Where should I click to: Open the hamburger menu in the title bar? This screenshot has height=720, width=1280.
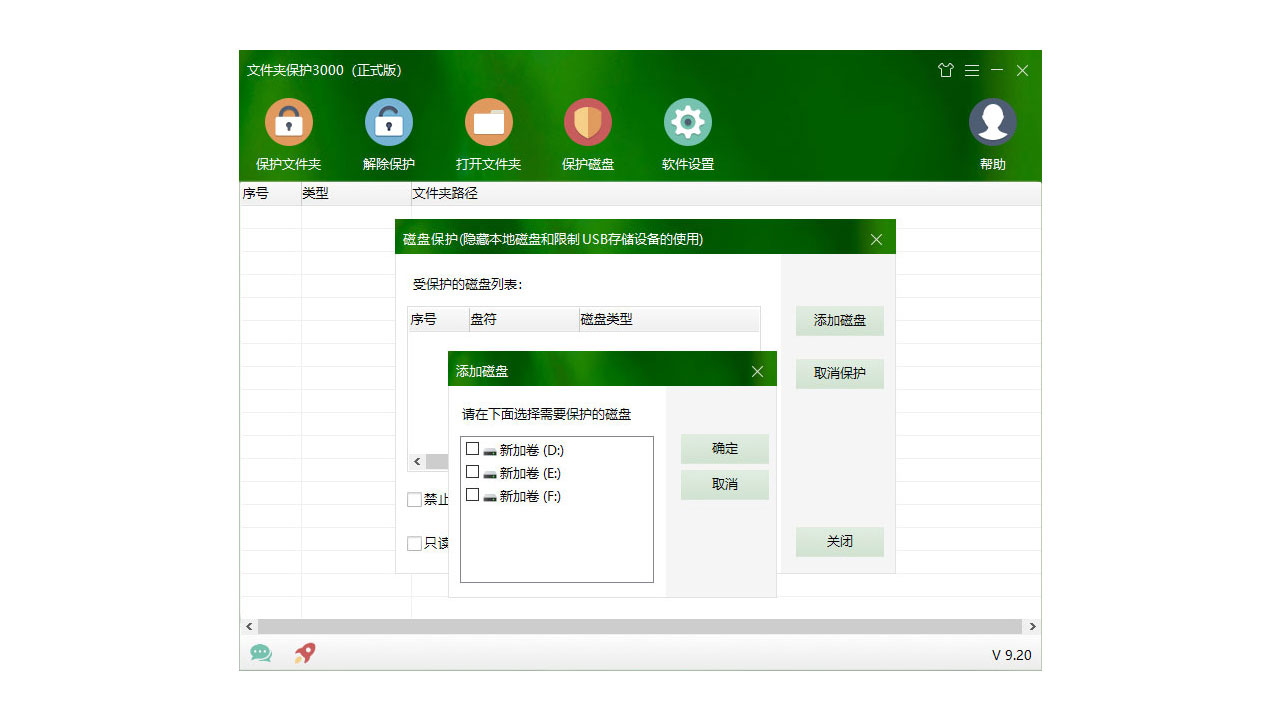[x=971, y=70]
